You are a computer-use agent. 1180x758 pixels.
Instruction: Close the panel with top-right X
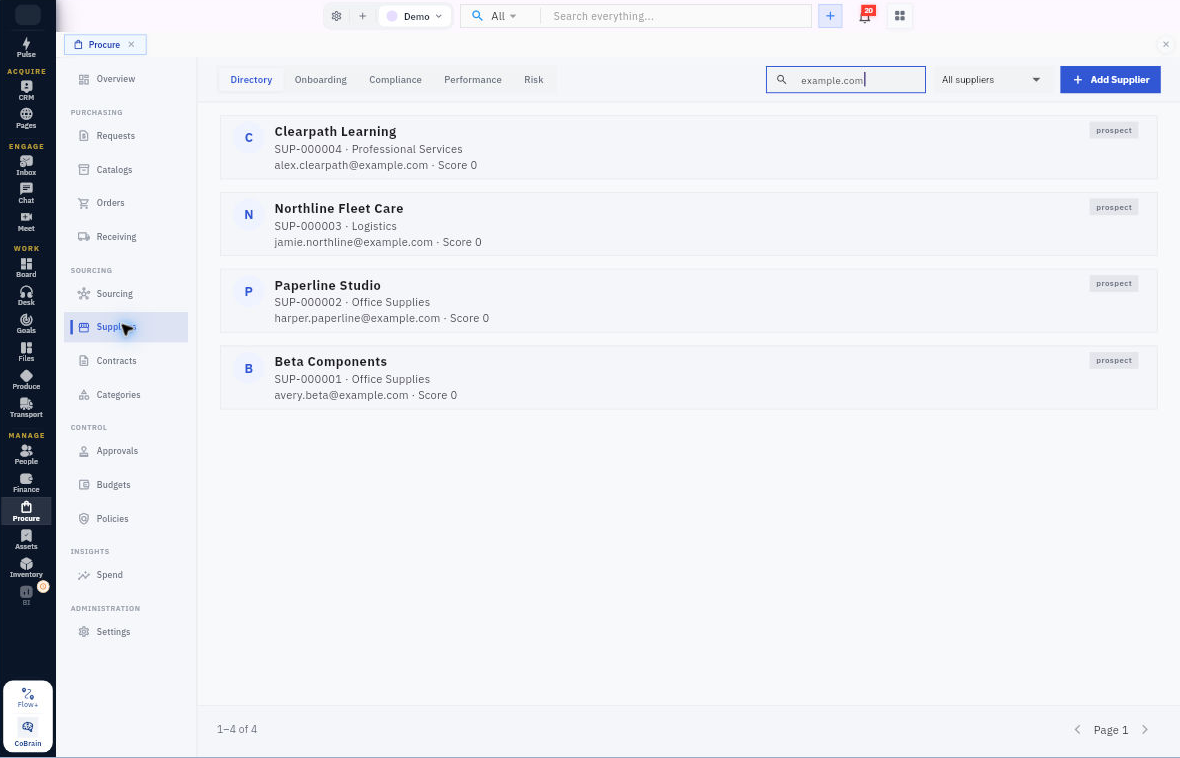click(x=1166, y=44)
